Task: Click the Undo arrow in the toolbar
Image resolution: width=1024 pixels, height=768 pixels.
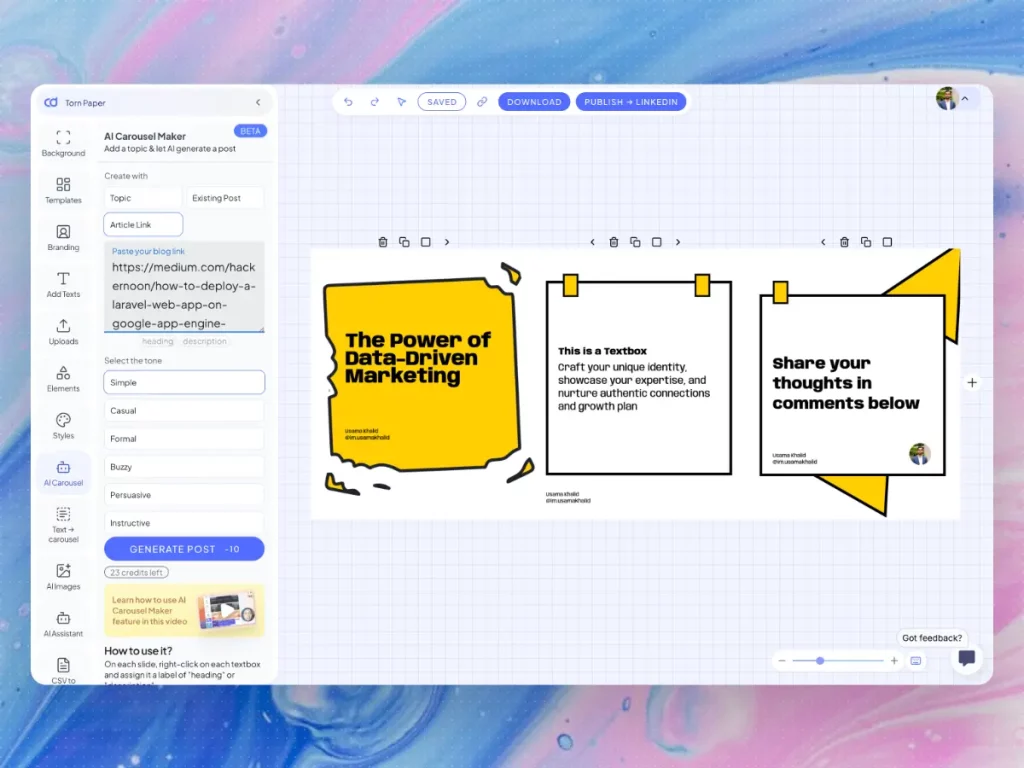Action: tap(348, 101)
